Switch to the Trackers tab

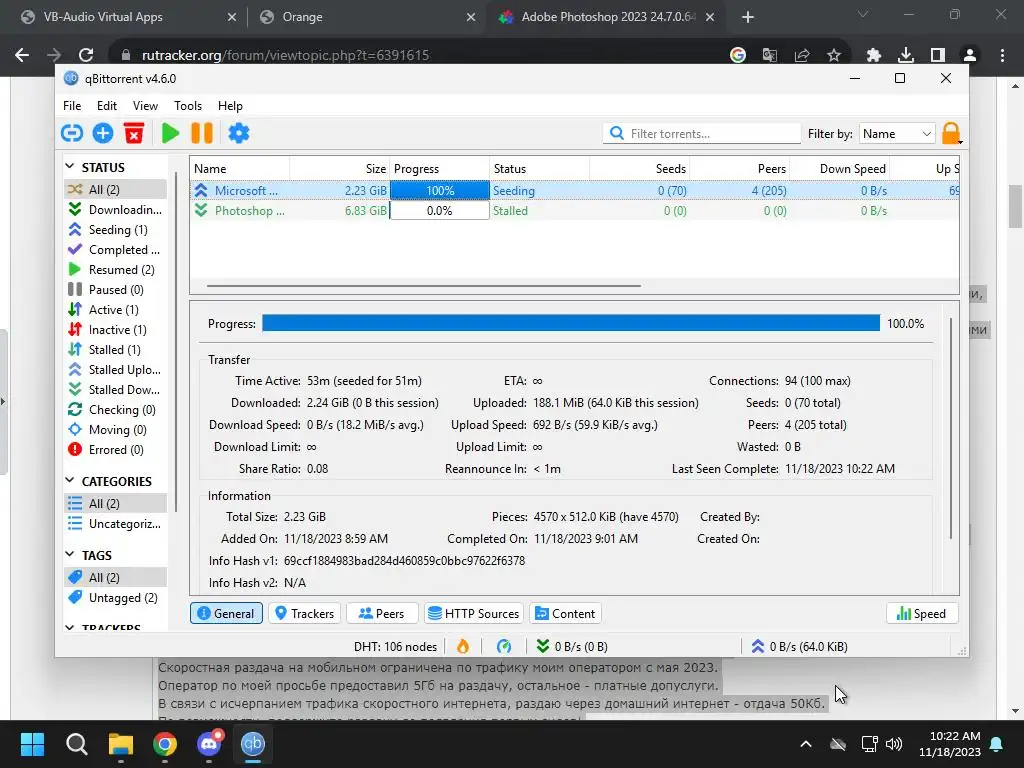pyautogui.click(x=304, y=613)
